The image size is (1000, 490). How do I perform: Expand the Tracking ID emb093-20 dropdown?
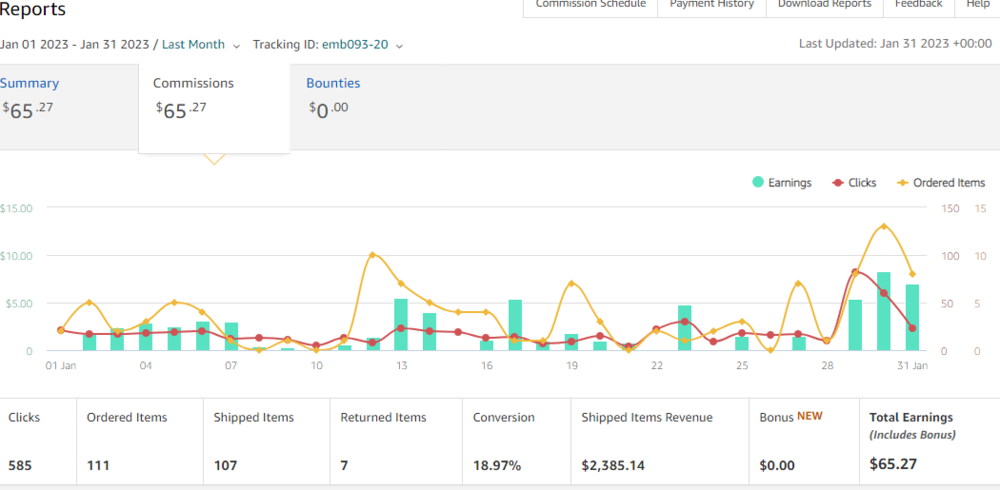point(328,45)
